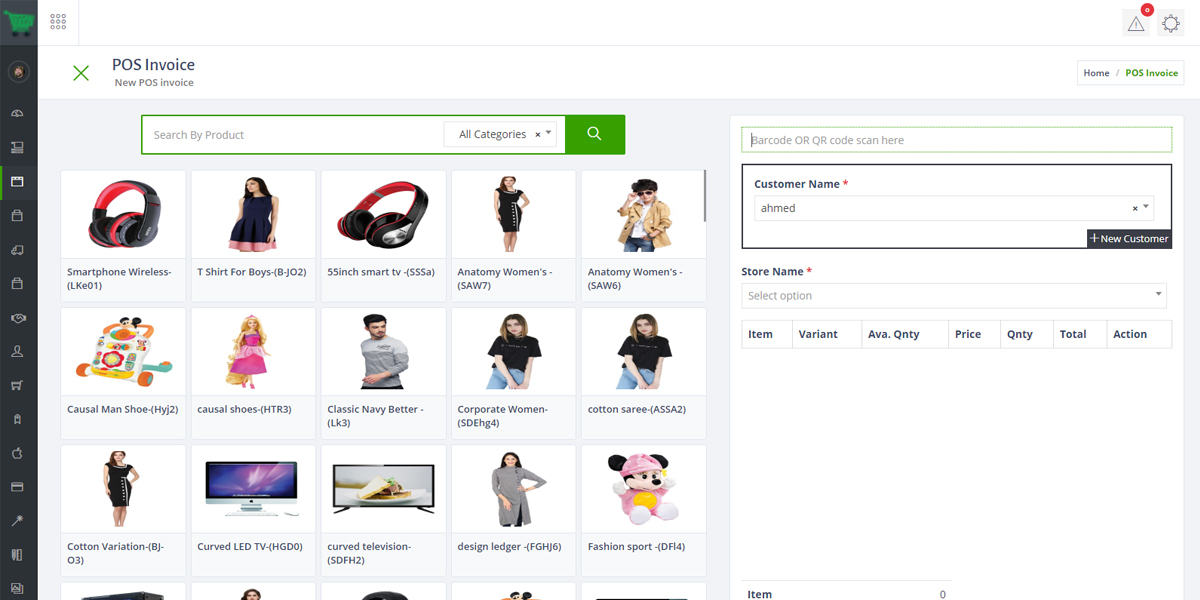Open the shopping cart sidebar icon

(17, 385)
